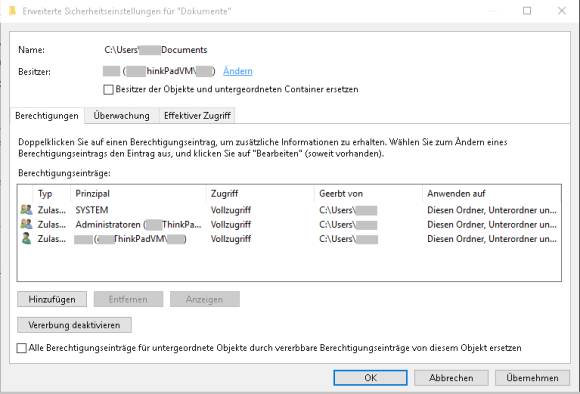
Task: Select the Berechtigungen tab
Action: [x=47, y=116]
